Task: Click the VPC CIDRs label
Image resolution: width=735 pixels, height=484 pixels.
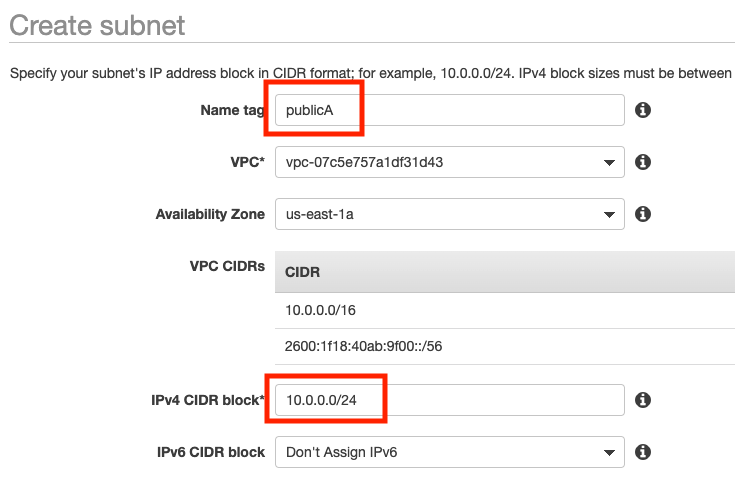Action: (226, 269)
